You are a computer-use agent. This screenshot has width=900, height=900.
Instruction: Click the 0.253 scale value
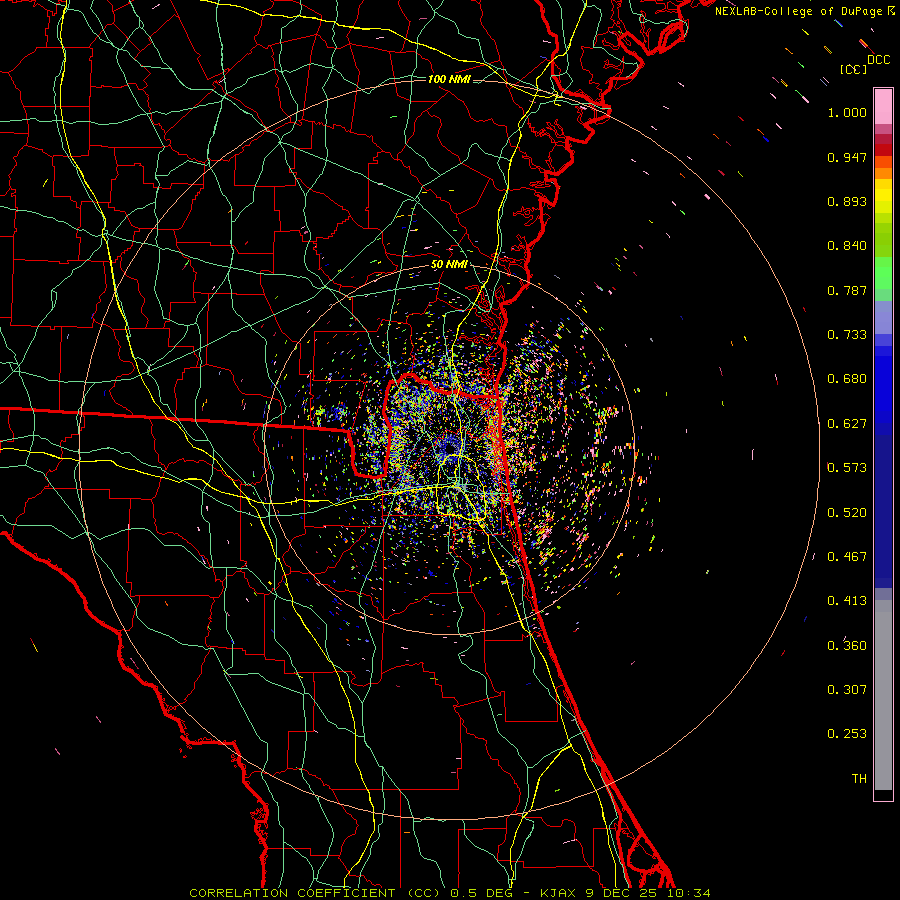pyautogui.click(x=847, y=734)
